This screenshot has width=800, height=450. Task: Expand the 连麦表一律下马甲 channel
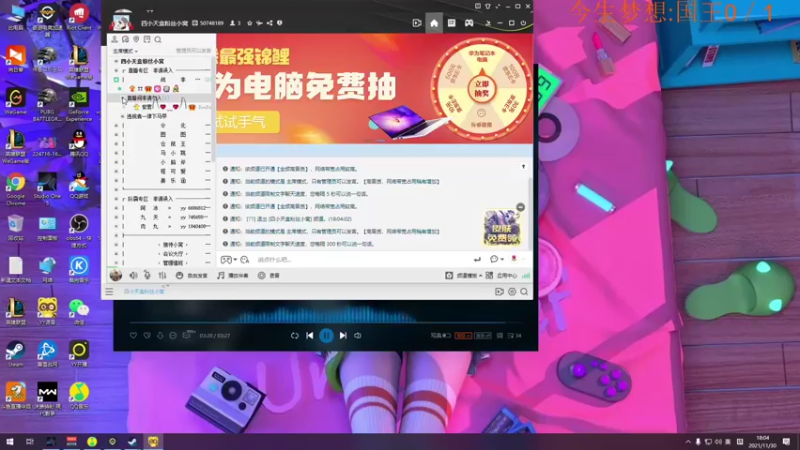(x=122, y=116)
